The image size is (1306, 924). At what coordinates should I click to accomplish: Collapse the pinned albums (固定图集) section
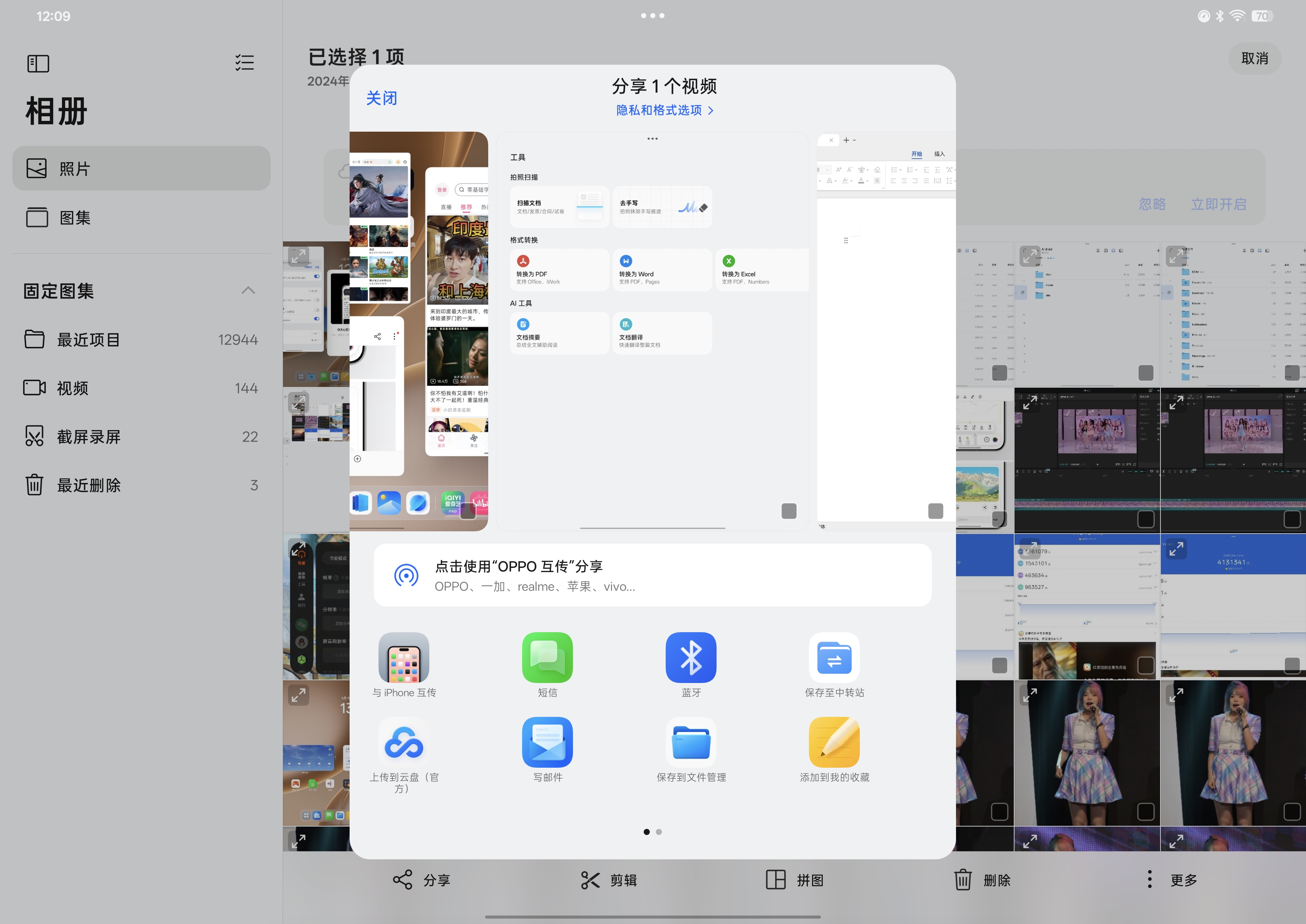click(248, 291)
